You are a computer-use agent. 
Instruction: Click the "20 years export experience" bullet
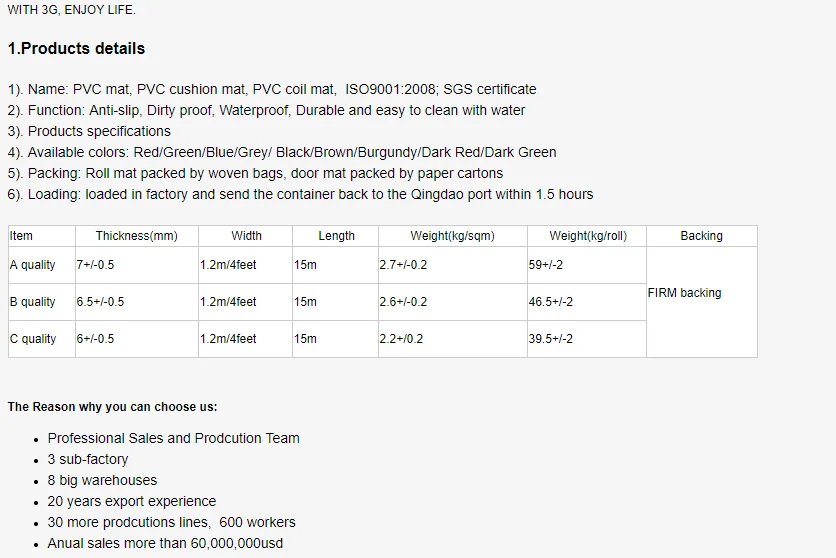[132, 501]
